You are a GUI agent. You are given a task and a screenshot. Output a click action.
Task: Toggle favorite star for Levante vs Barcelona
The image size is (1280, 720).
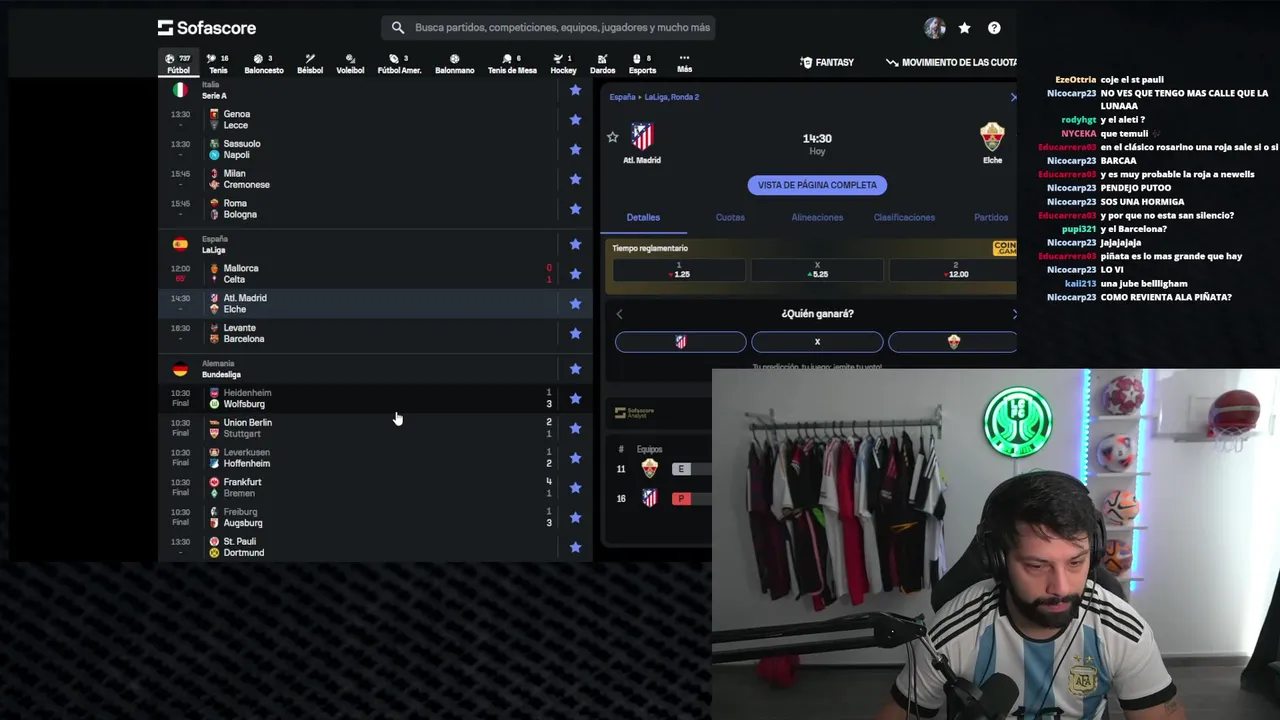[575, 333]
